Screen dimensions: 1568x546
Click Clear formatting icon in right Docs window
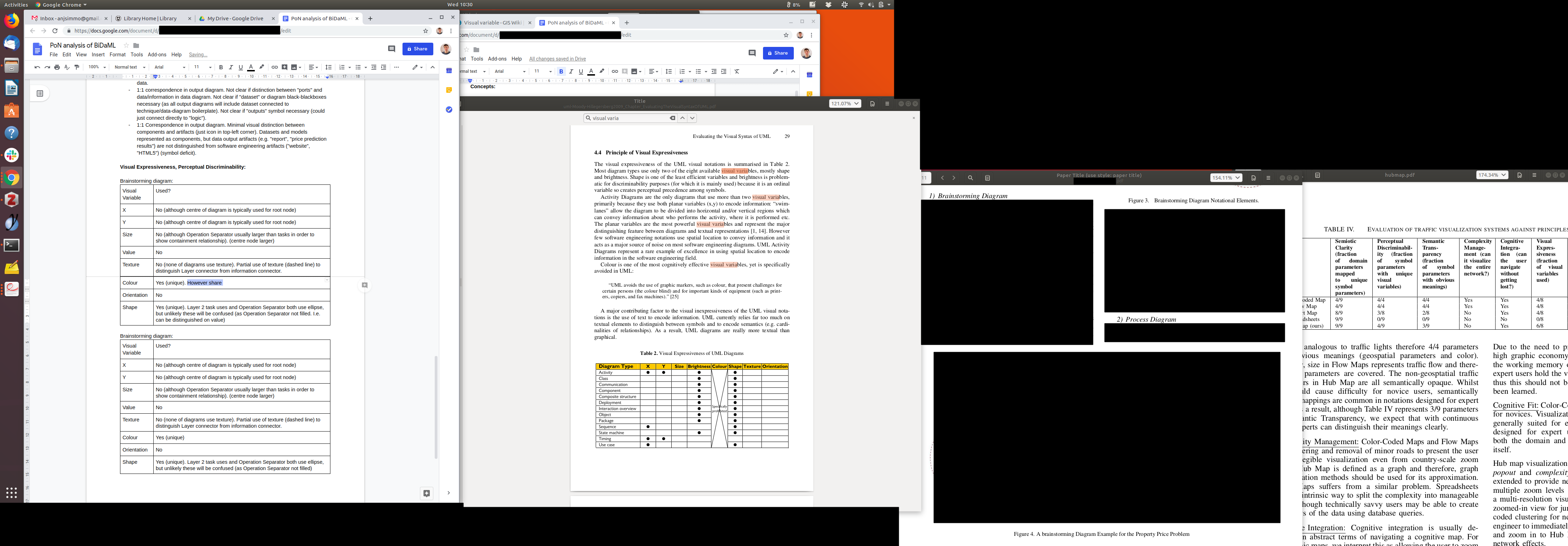click(736, 72)
